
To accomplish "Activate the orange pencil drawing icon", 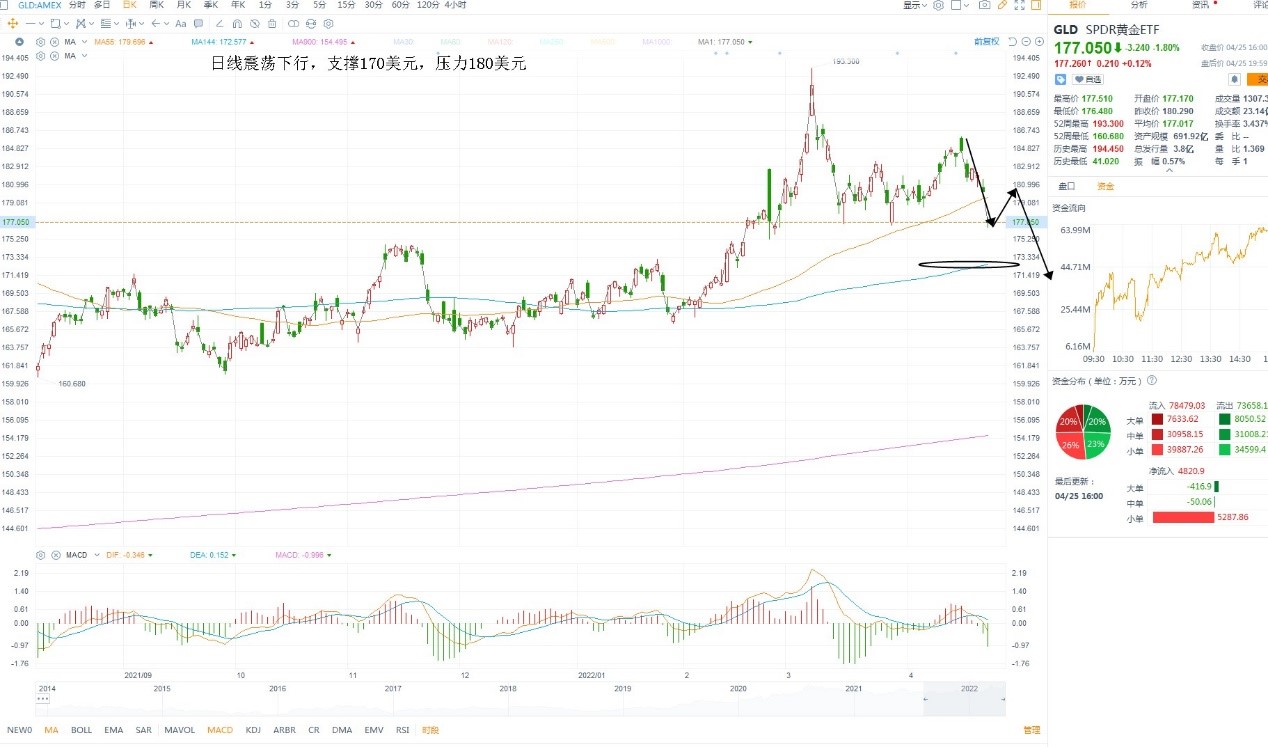I will (1002, 5).
